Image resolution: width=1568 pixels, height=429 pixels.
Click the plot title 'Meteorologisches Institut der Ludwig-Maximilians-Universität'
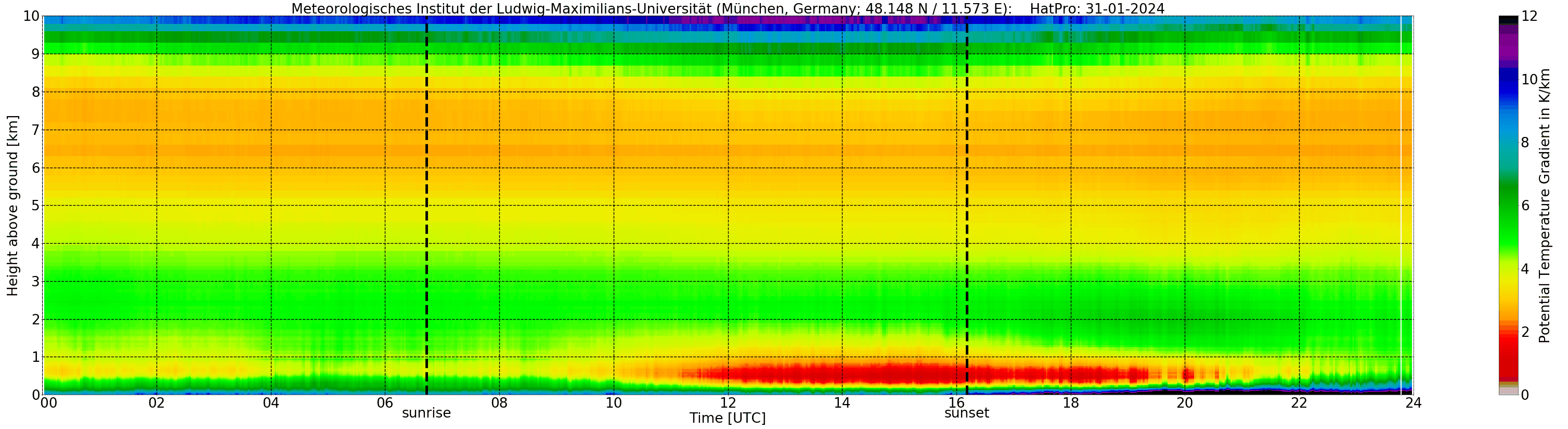[501, 8]
